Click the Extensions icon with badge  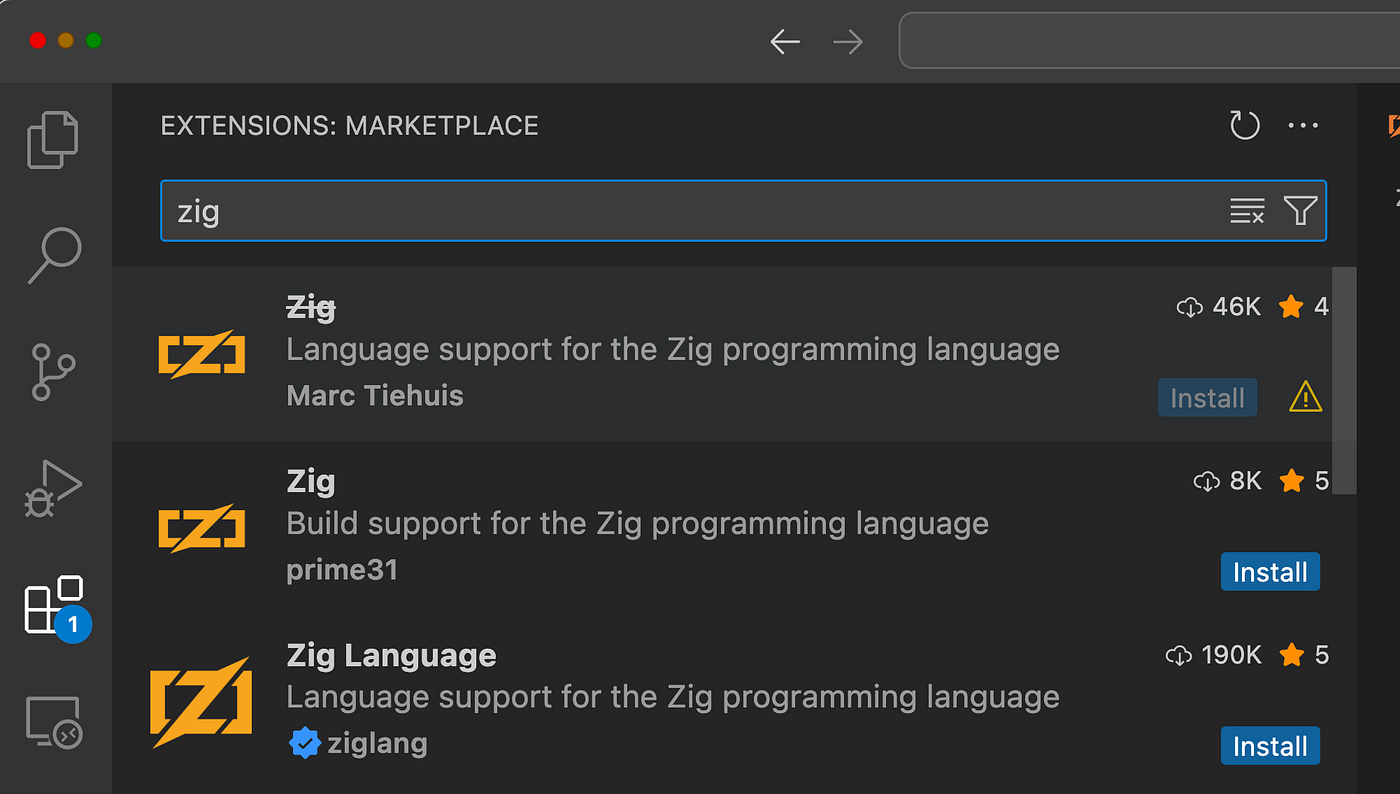coord(53,605)
